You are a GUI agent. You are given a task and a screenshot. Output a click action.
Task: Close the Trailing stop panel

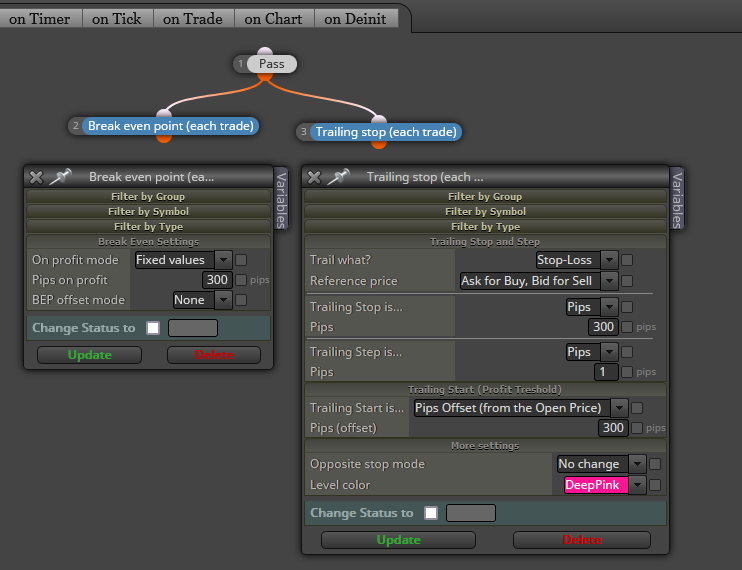314,177
